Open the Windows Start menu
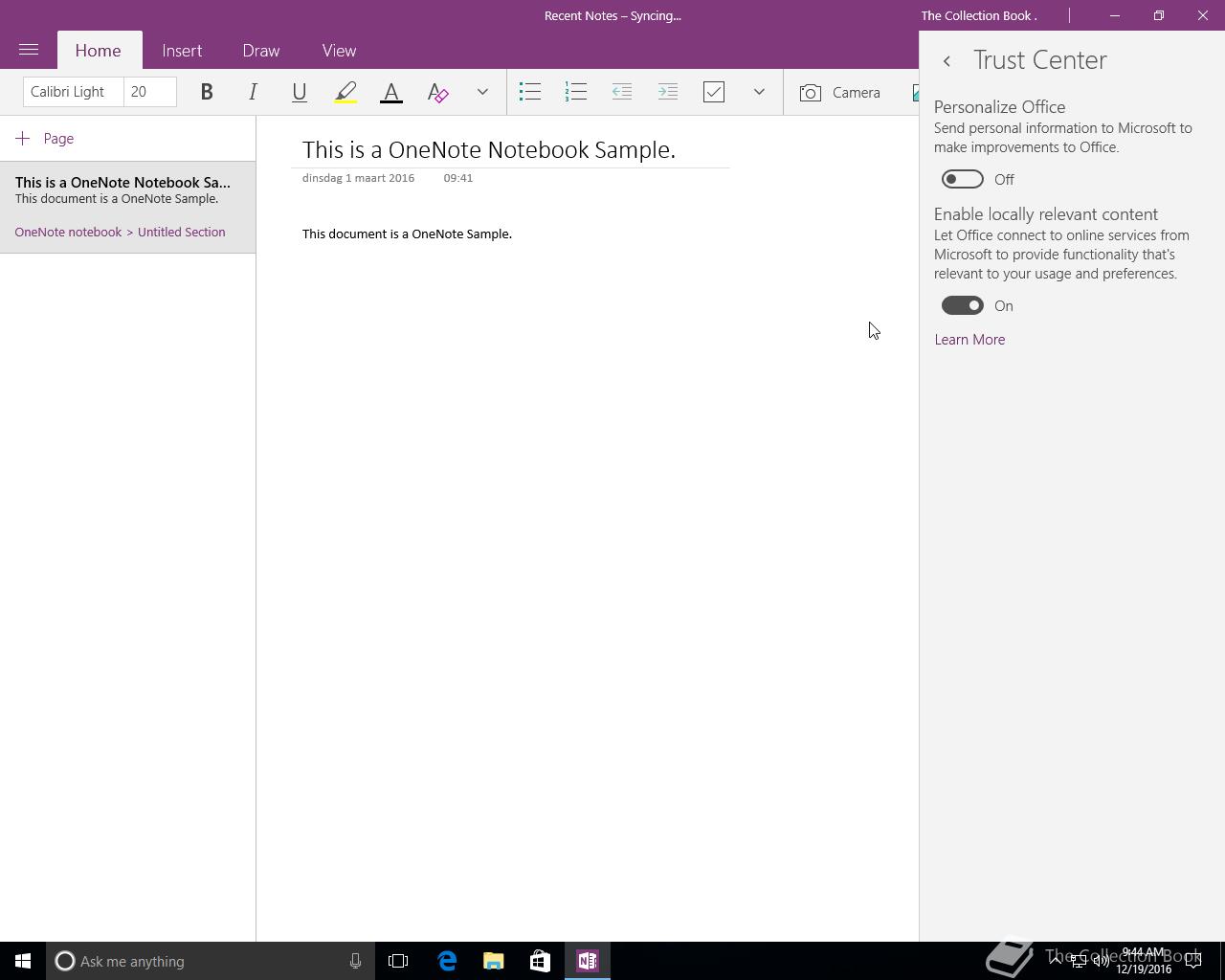 [23, 961]
